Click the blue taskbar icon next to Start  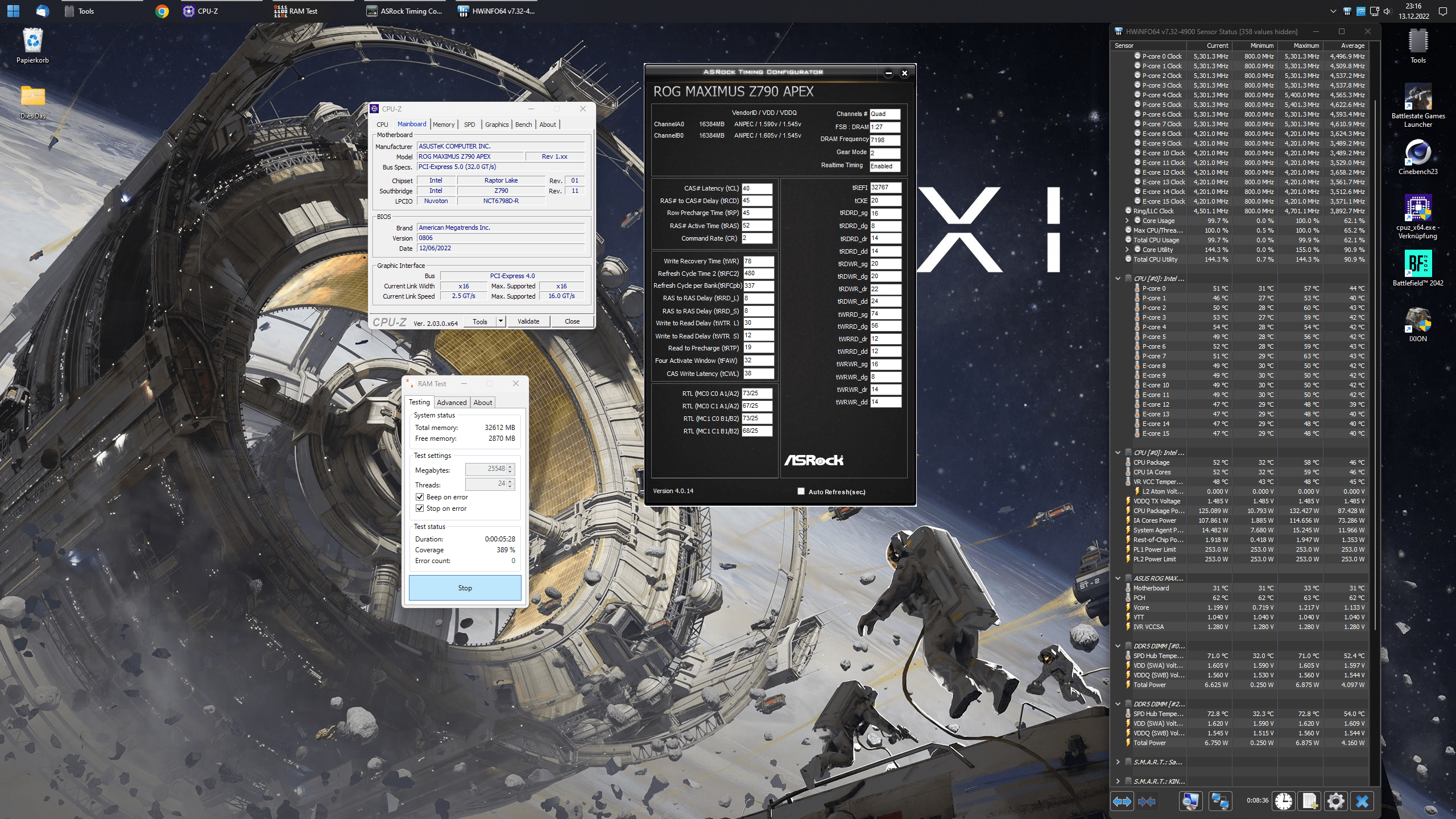42,11
